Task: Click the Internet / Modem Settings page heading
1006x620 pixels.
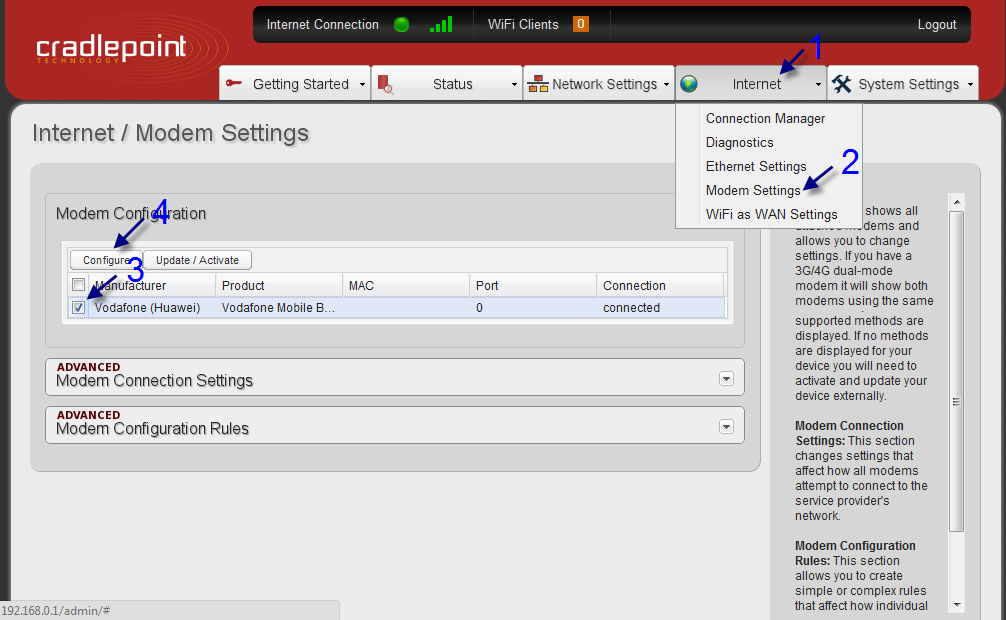Action: click(171, 133)
